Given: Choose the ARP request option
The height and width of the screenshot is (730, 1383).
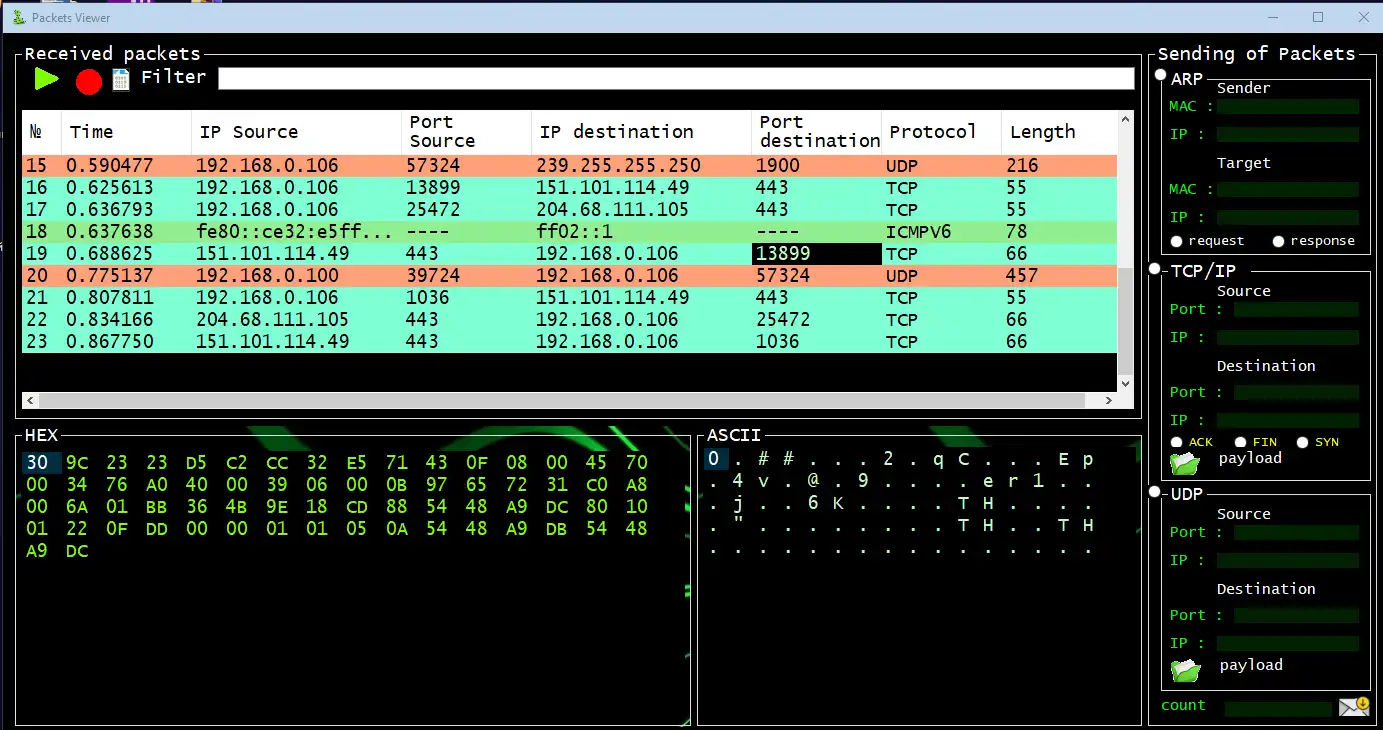Looking at the screenshot, I should coord(1176,241).
